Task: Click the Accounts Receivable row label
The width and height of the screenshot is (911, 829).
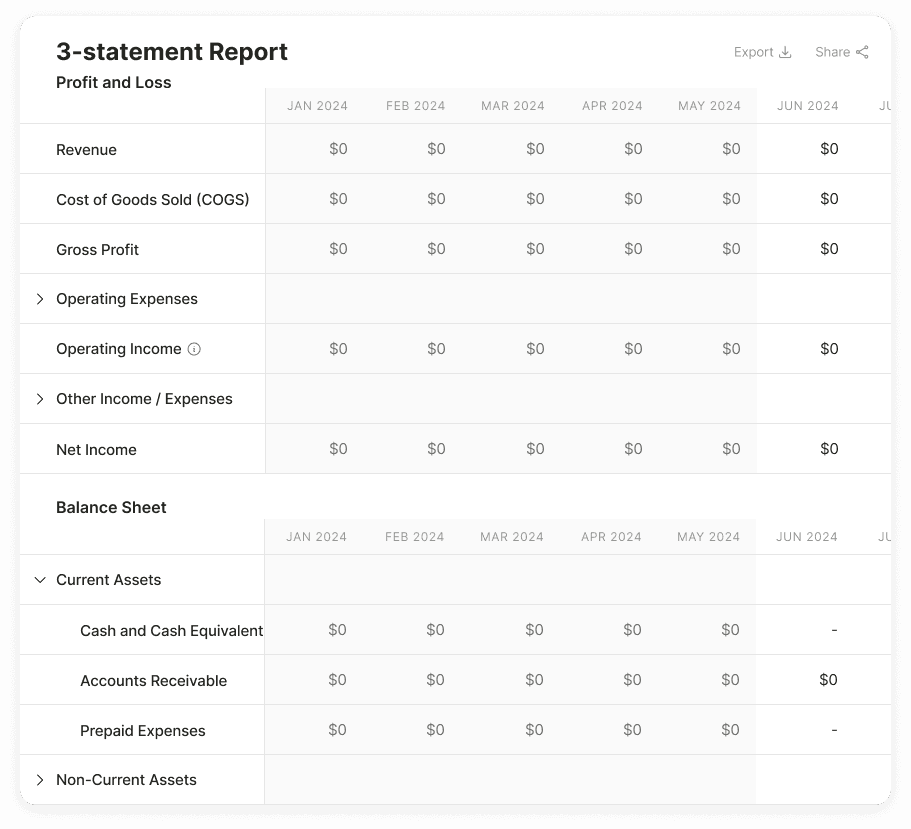Action: [153, 681]
